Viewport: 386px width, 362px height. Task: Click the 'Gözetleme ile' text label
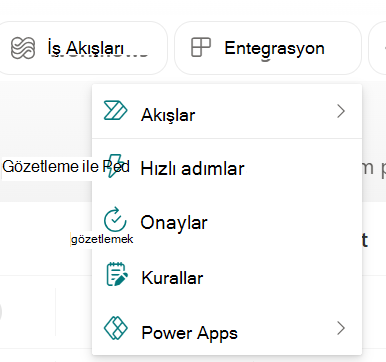pos(51,166)
